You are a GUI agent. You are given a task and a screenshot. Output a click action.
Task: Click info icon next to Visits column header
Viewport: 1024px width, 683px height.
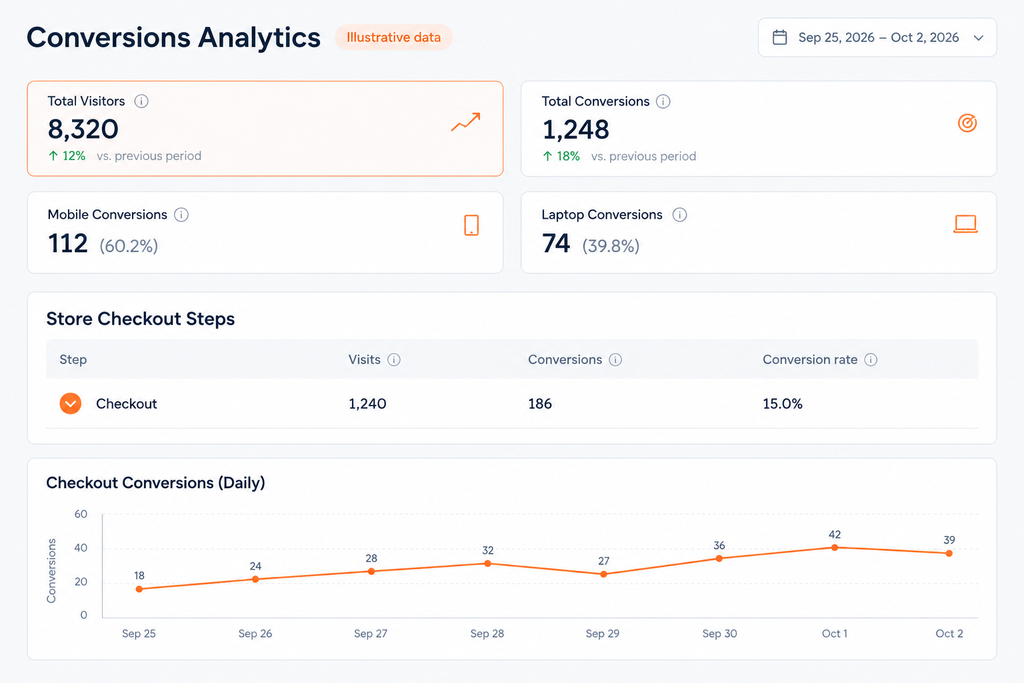(394, 360)
